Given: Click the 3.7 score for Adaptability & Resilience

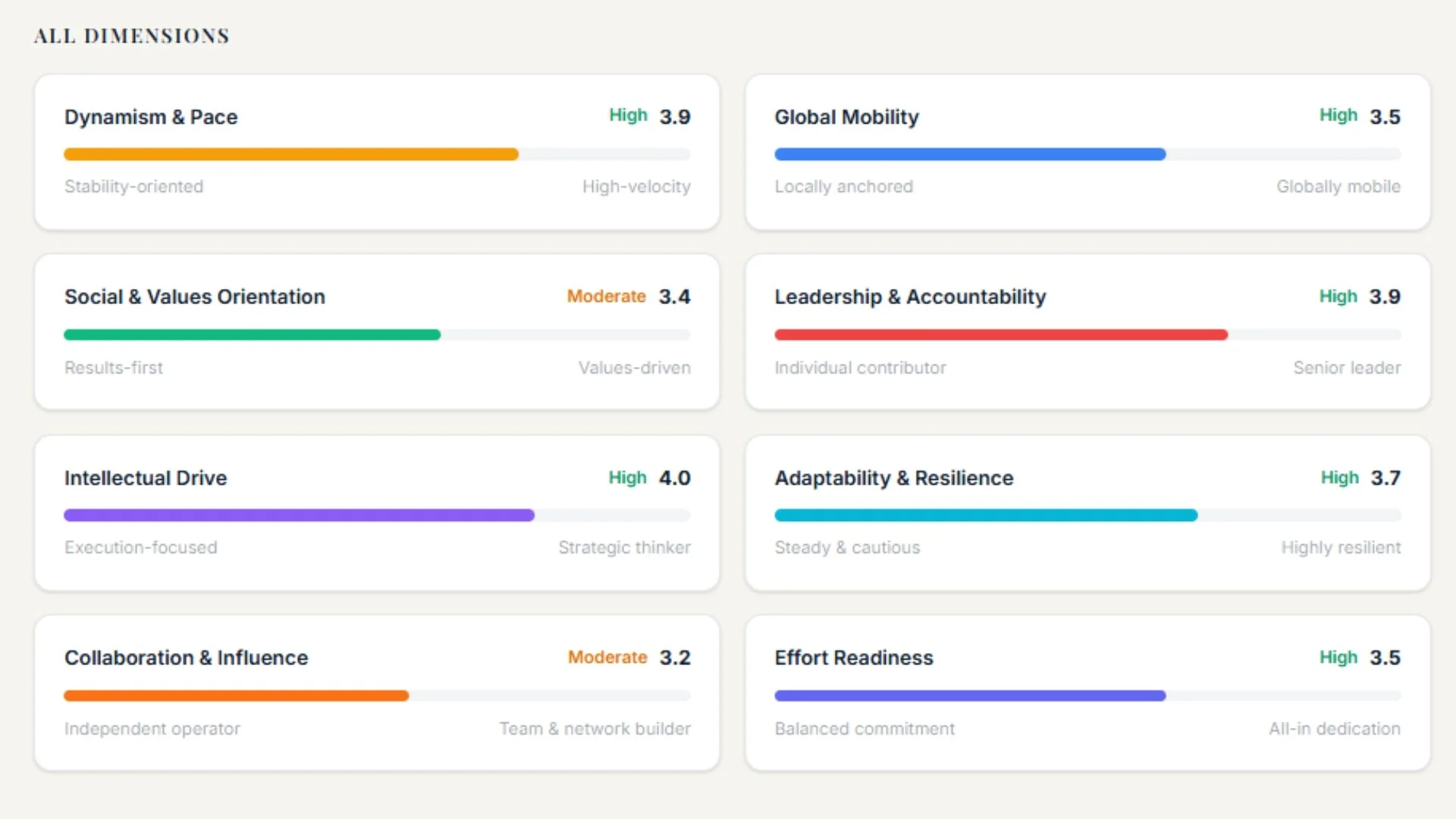Looking at the screenshot, I should point(1385,478).
